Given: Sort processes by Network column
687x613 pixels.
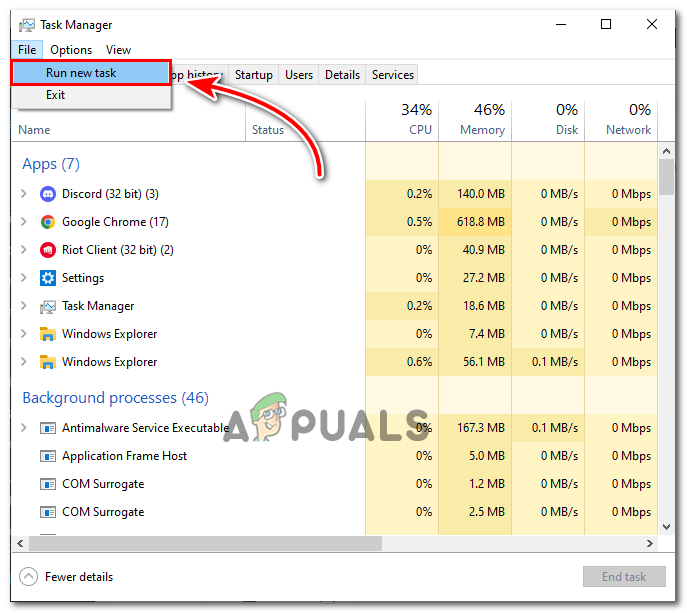Looking at the screenshot, I should coord(621,119).
